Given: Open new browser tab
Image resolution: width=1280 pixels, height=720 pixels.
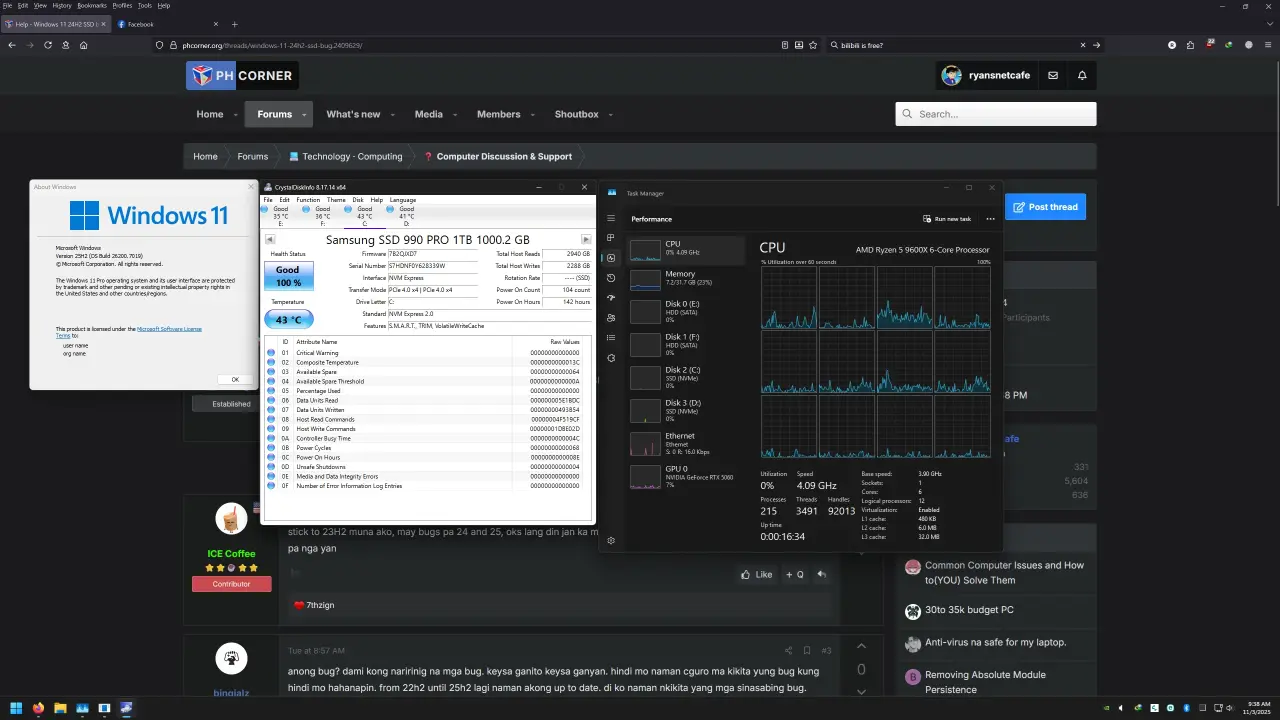Looking at the screenshot, I should 235,24.
